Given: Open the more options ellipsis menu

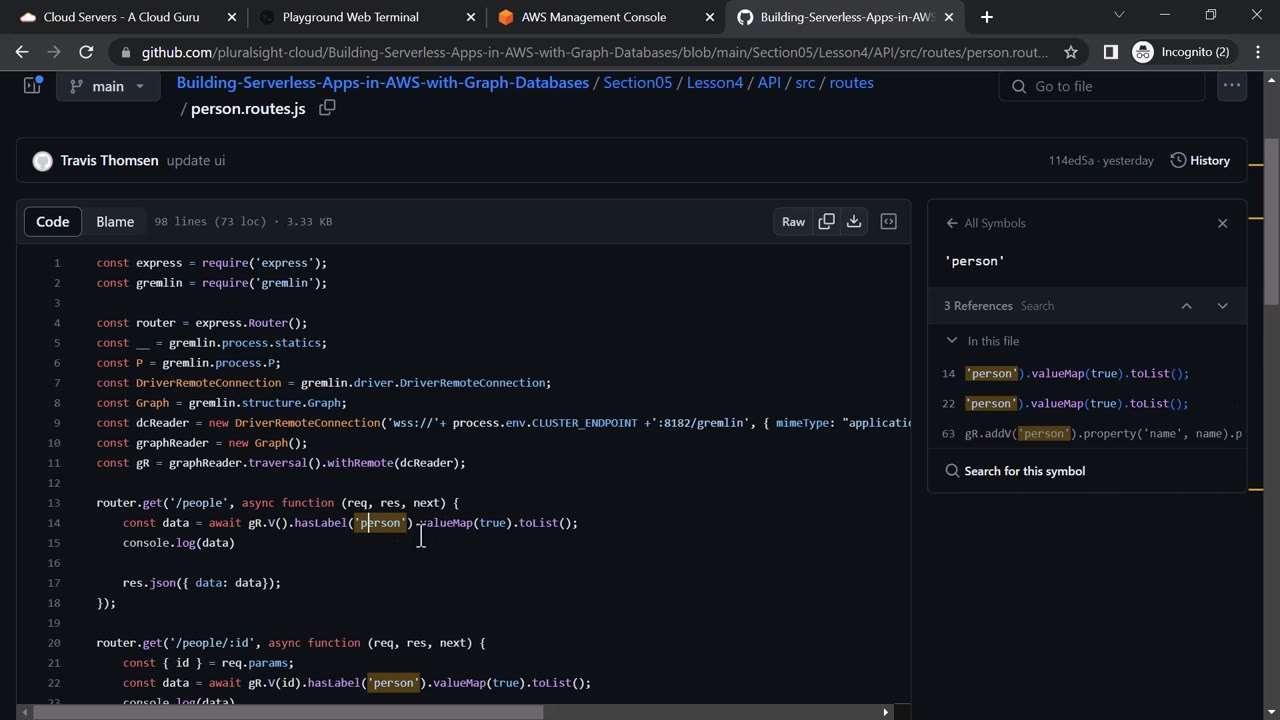Looking at the screenshot, I should click(1231, 86).
